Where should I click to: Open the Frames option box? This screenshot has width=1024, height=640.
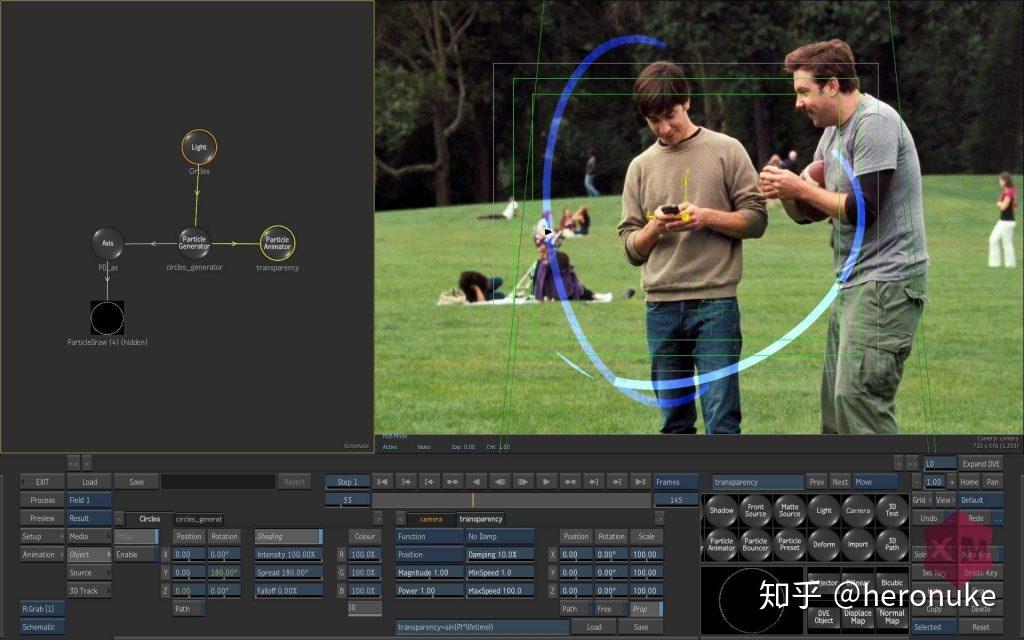click(676, 482)
